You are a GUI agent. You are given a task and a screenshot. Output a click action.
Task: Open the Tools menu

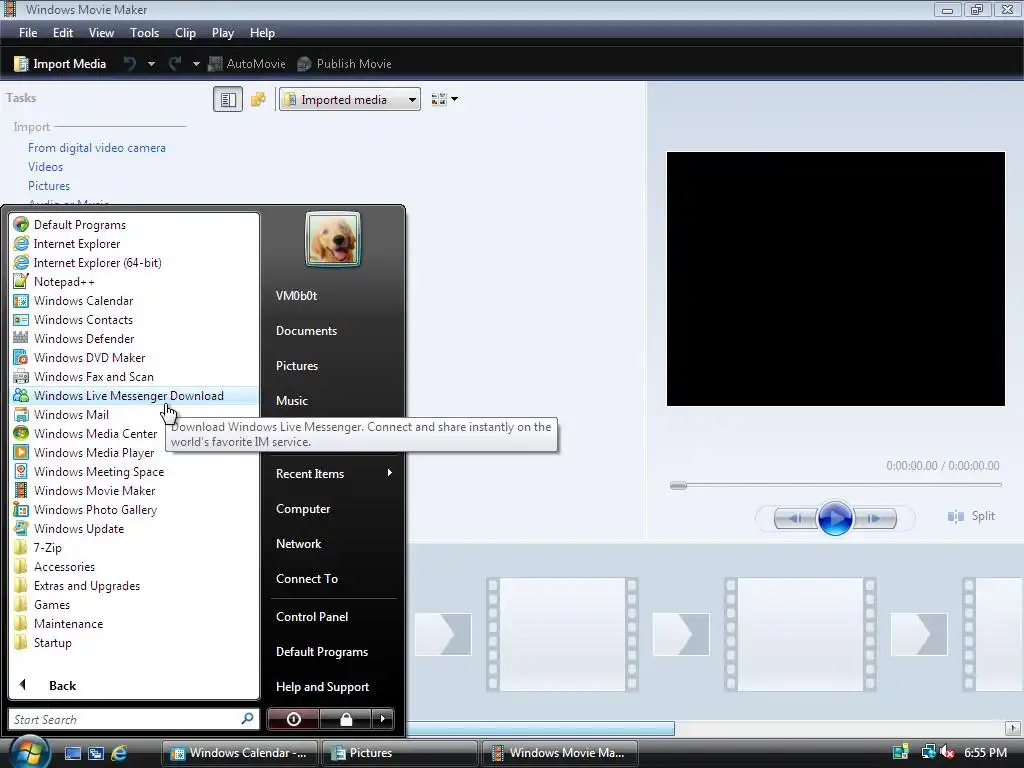(144, 33)
